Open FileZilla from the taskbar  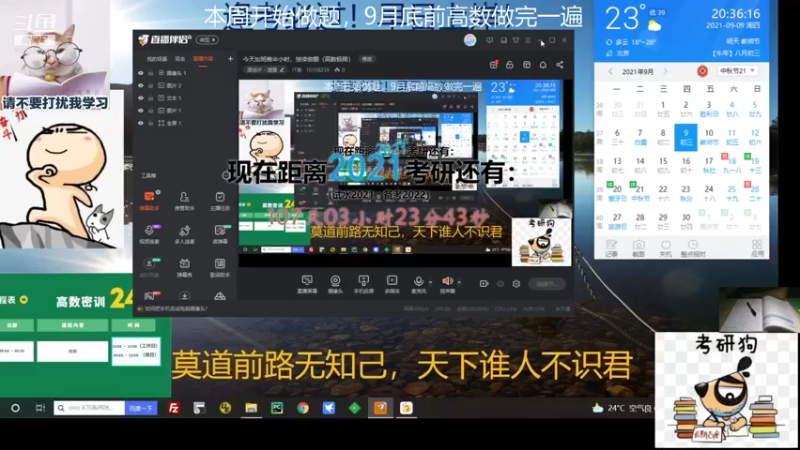pyautogui.click(x=173, y=408)
